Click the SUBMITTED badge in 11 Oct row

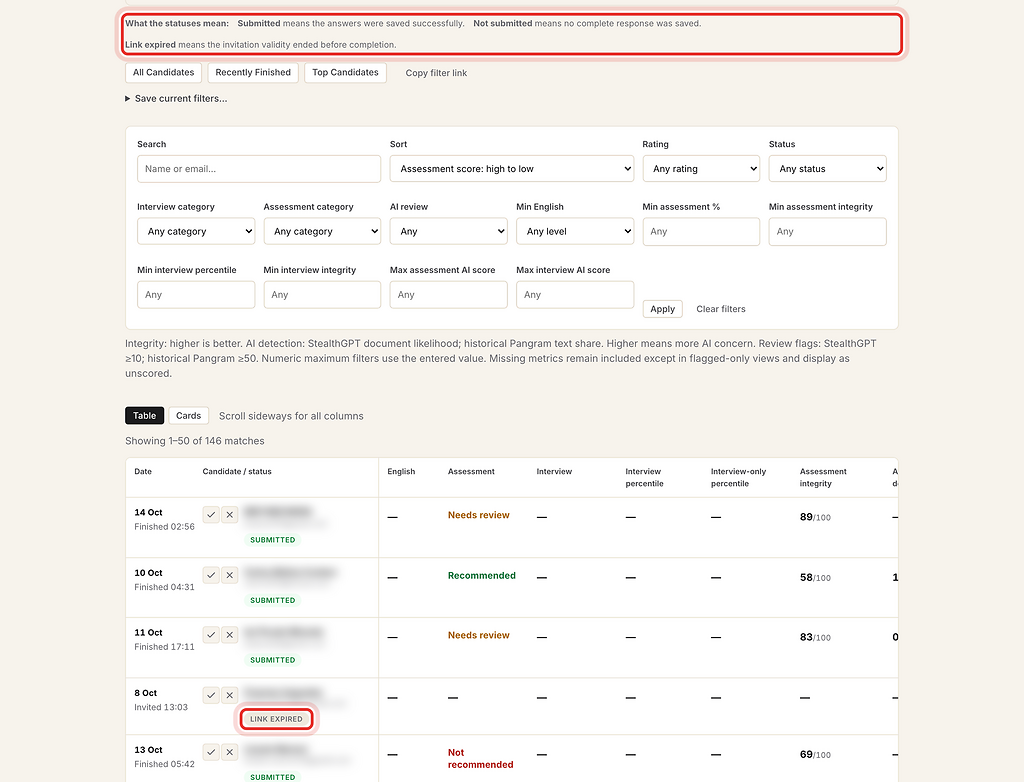272,660
